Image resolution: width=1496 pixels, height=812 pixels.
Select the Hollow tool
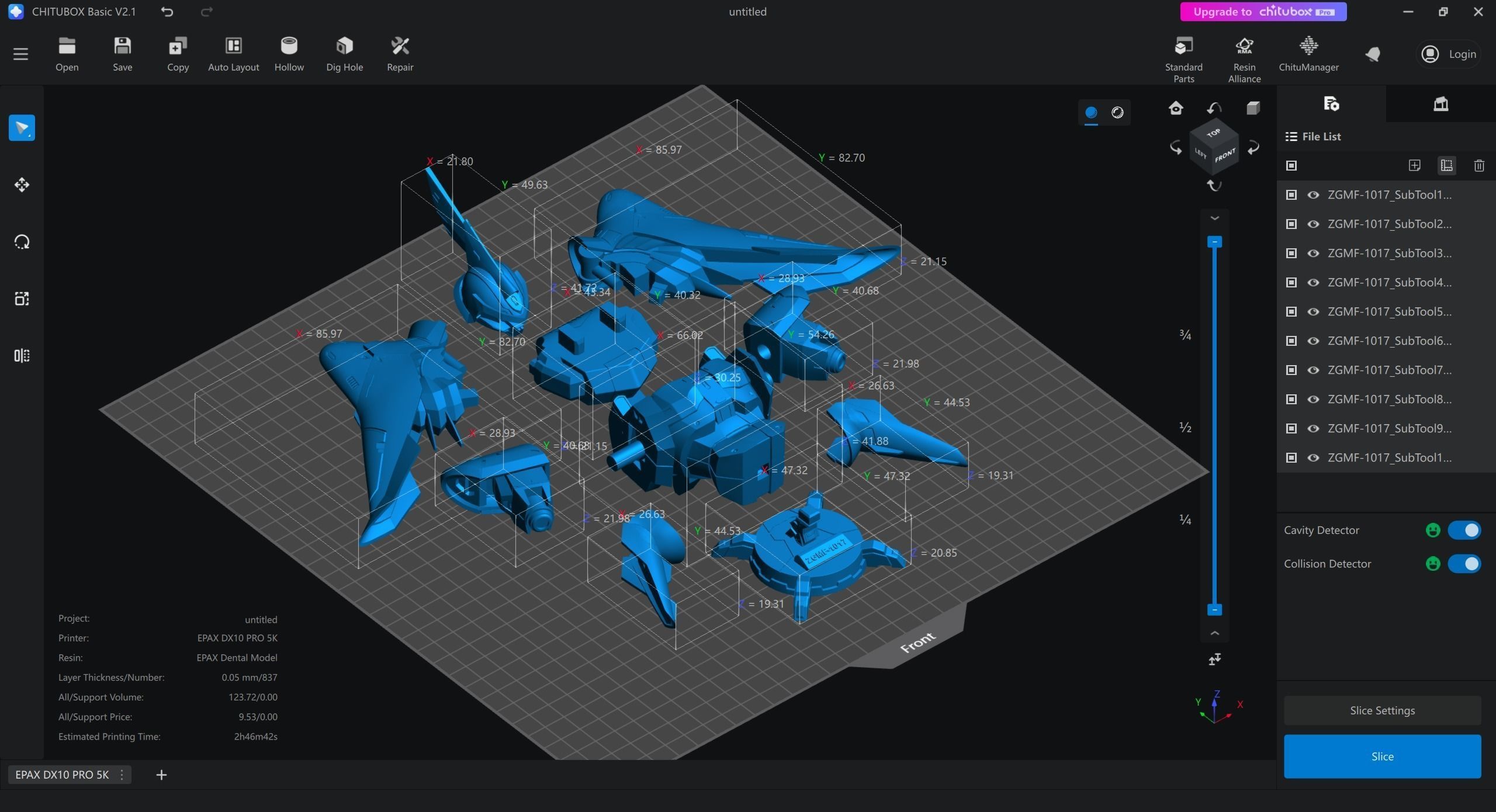click(x=289, y=54)
